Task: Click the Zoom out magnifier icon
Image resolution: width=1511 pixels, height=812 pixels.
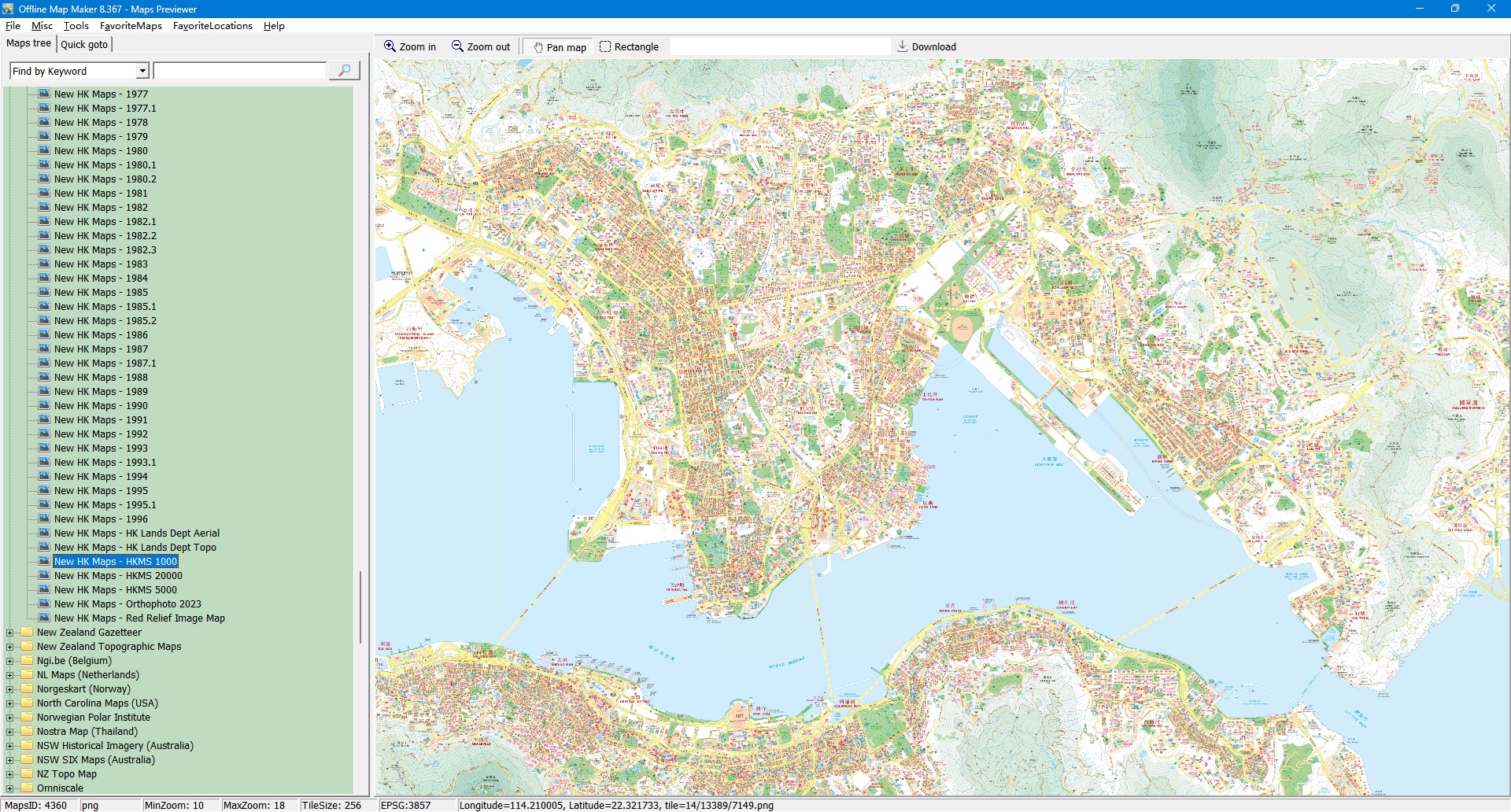Action: (457, 46)
